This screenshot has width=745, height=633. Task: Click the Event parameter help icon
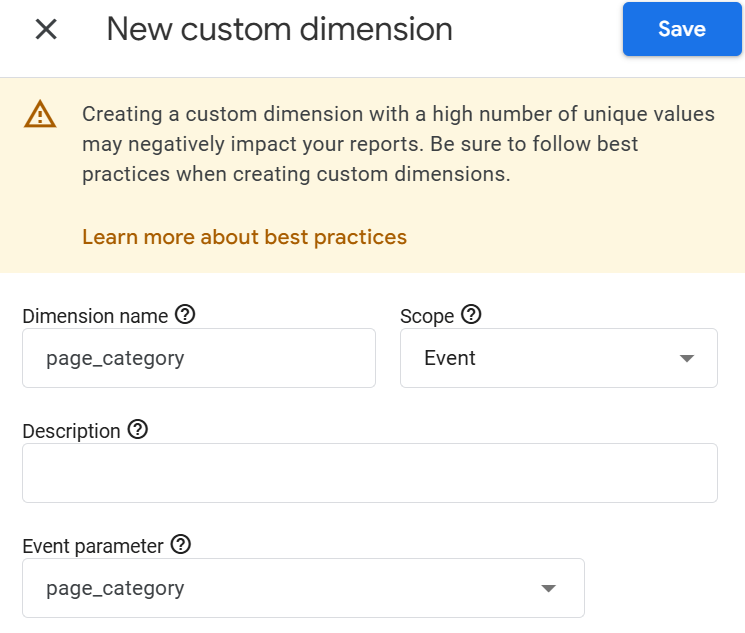(181, 545)
